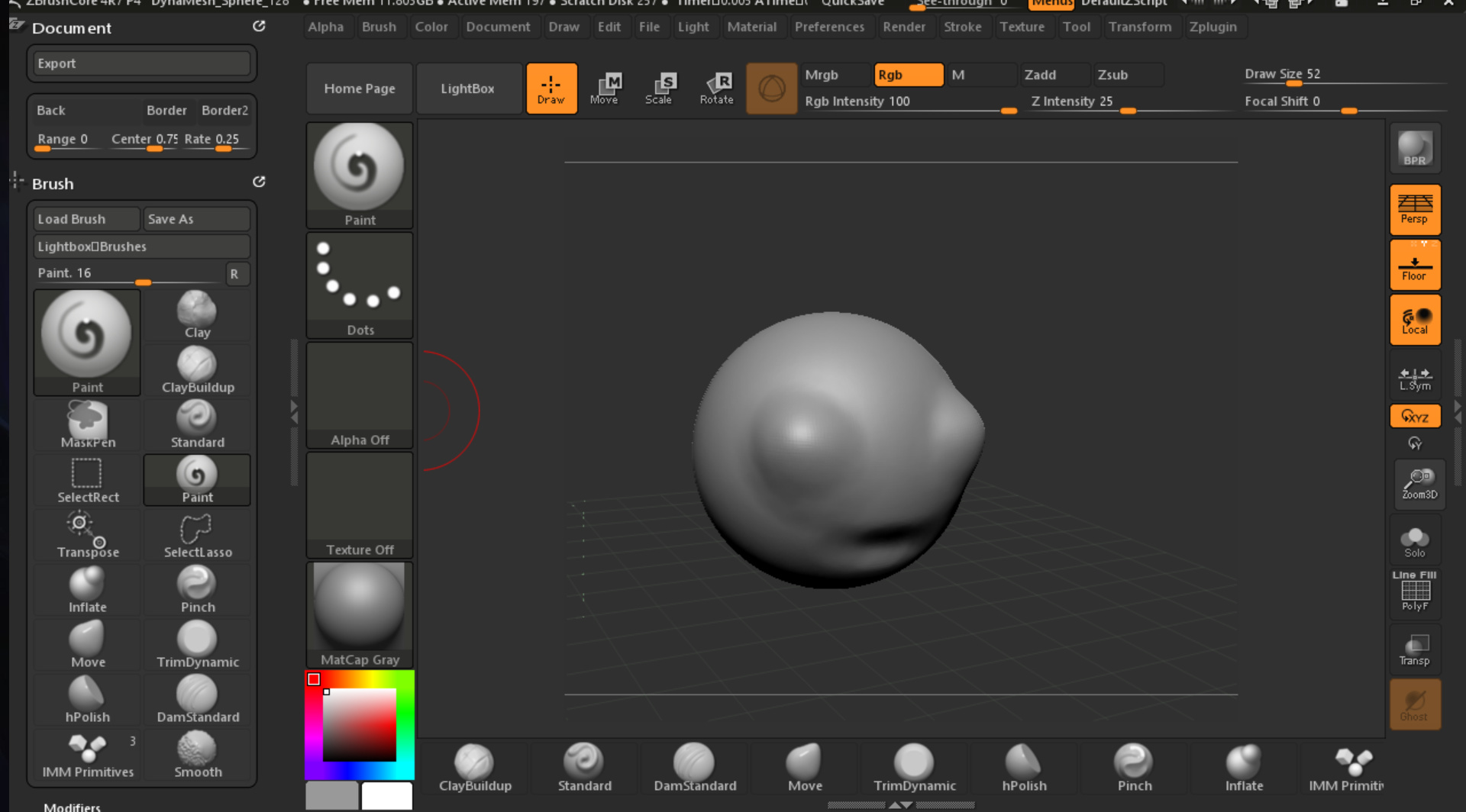The height and width of the screenshot is (812, 1466).
Task: Open the Alpha Off picker
Action: pos(360,395)
